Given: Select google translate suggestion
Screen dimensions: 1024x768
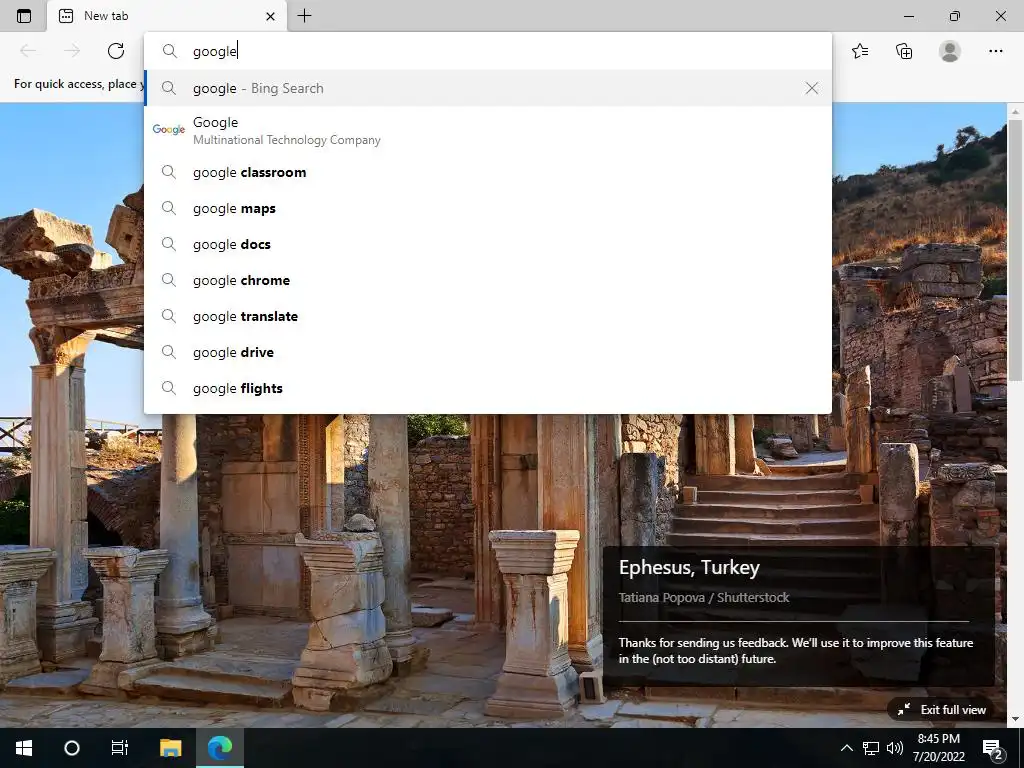Looking at the screenshot, I should [488, 316].
